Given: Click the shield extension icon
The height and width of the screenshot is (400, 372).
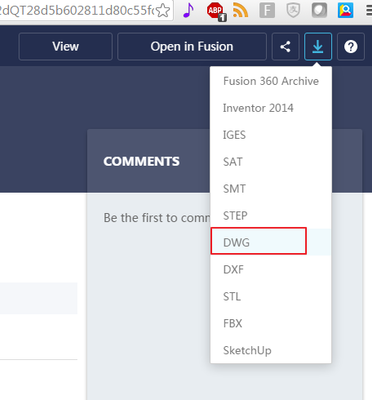Looking at the screenshot, I should pyautogui.click(x=293, y=10).
